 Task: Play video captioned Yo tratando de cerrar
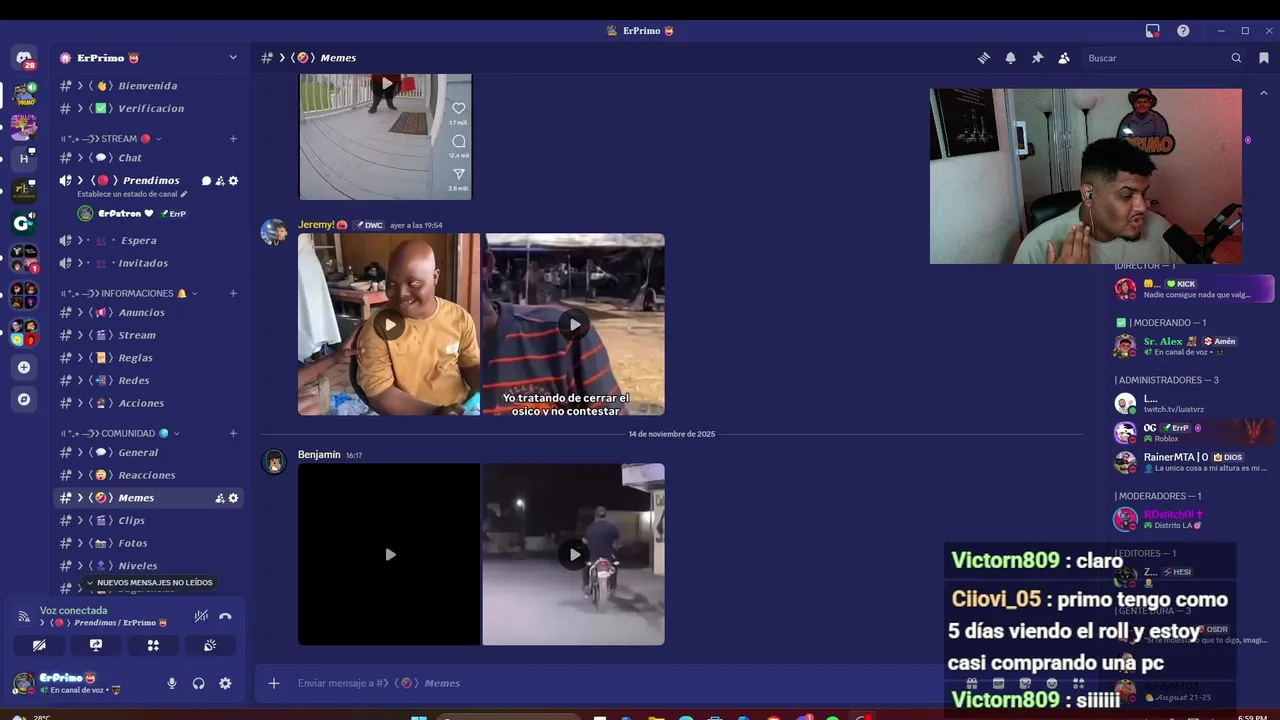(x=574, y=324)
